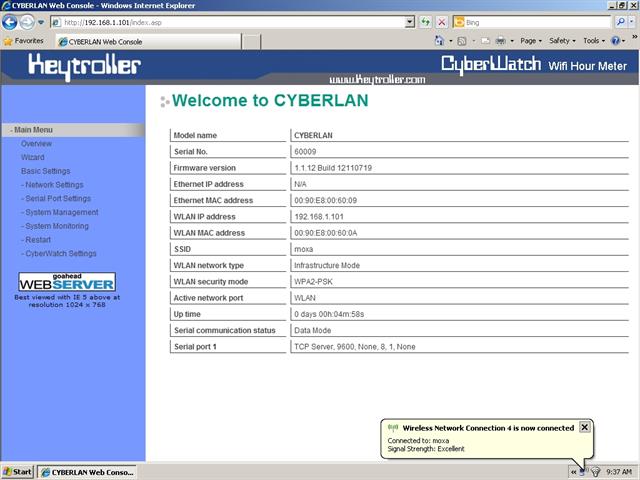Click the Stop loading X icon
640x480 pixels.
pos(441,22)
